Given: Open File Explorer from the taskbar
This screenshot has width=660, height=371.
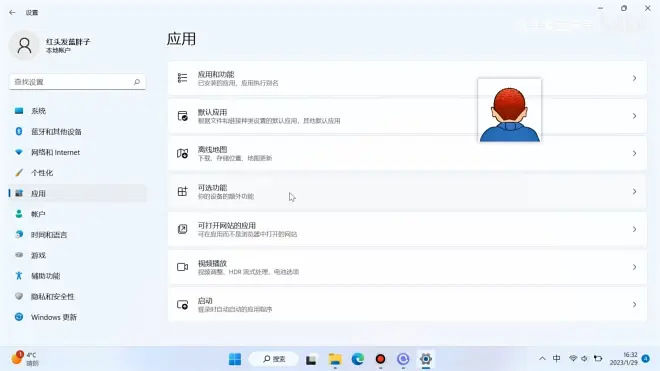Looking at the screenshot, I should 335,359.
